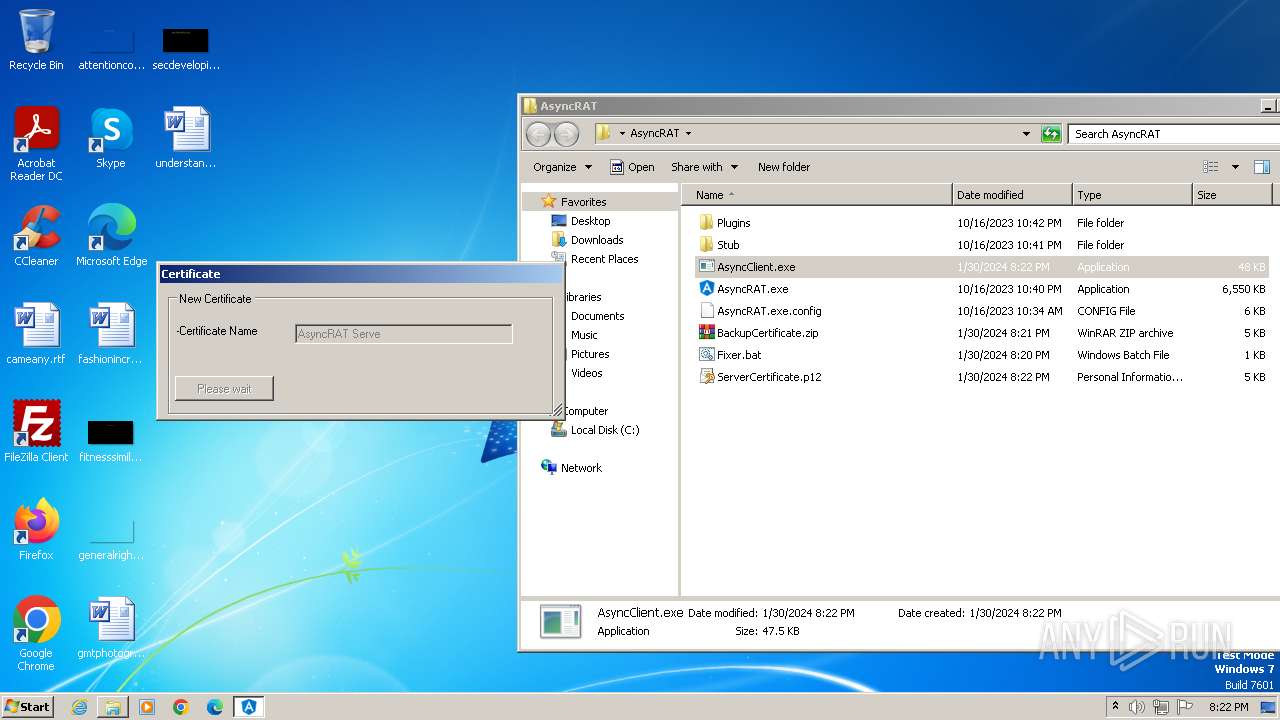Open Firefox desktop shortcut
The height and width of the screenshot is (720, 1280).
pyautogui.click(x=36, y=529)
